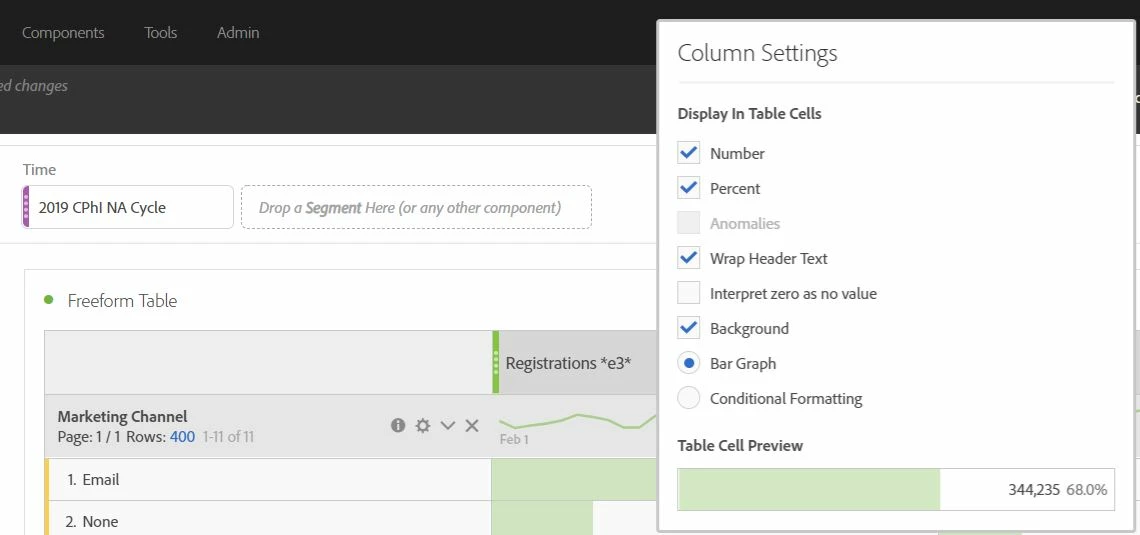Click the purple handle on 2019 CPhI NA Cycle
The image size is (1140, 535).
[x=26, y=207]
